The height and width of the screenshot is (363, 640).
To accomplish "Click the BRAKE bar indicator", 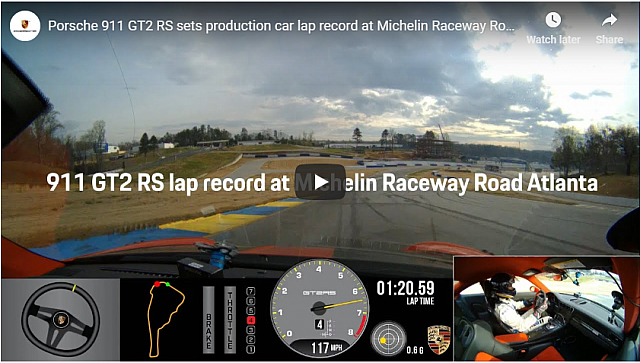I will pyautogui.click(x=209, y=320).
